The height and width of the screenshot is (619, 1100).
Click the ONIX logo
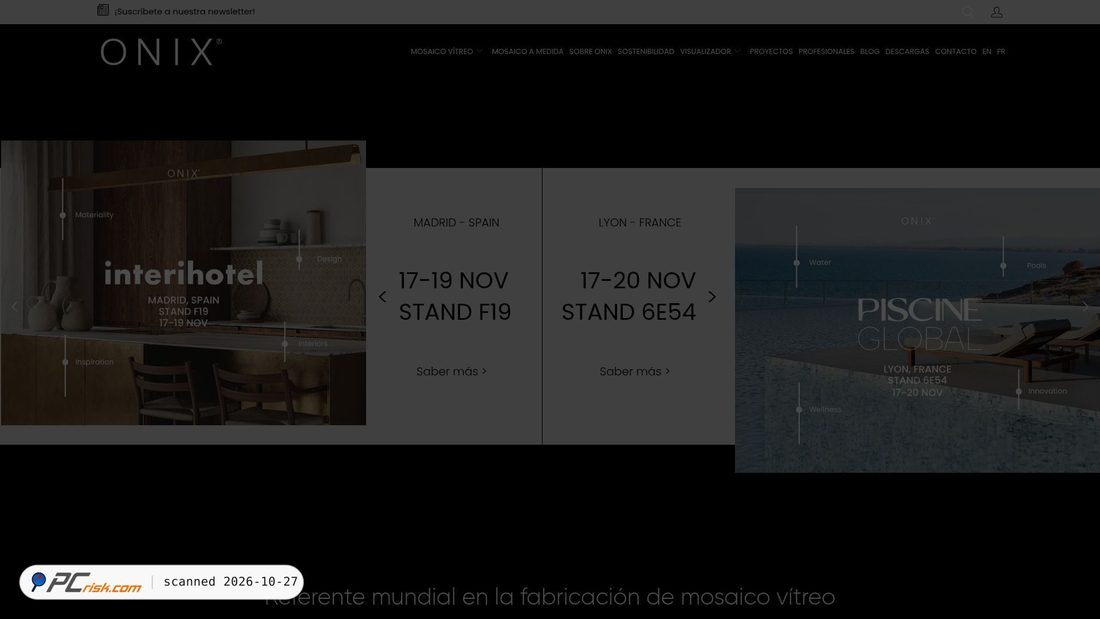click(161, 52)
